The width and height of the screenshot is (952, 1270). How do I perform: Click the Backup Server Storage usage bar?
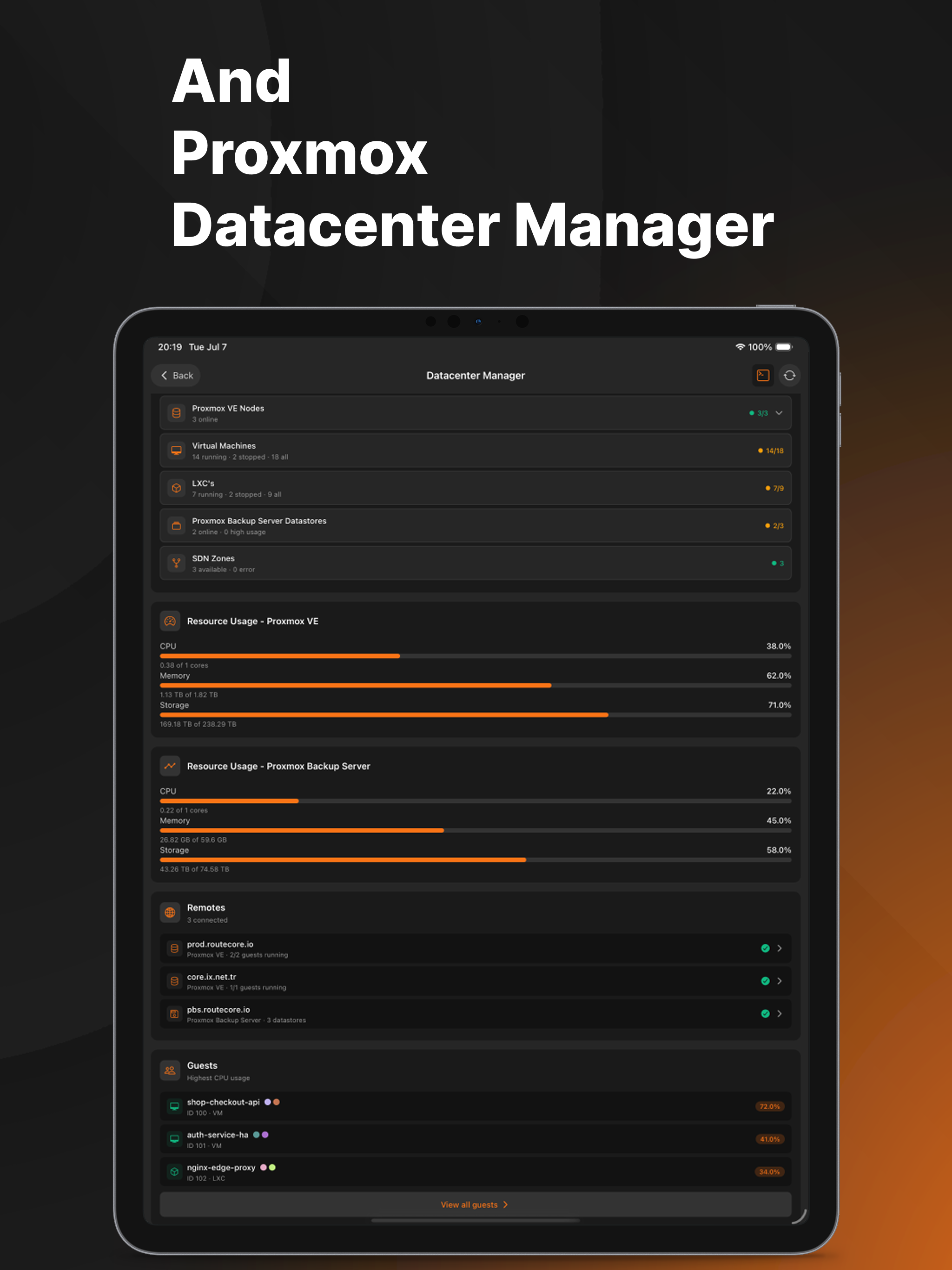pyautogui.click(x=476, y=860)
